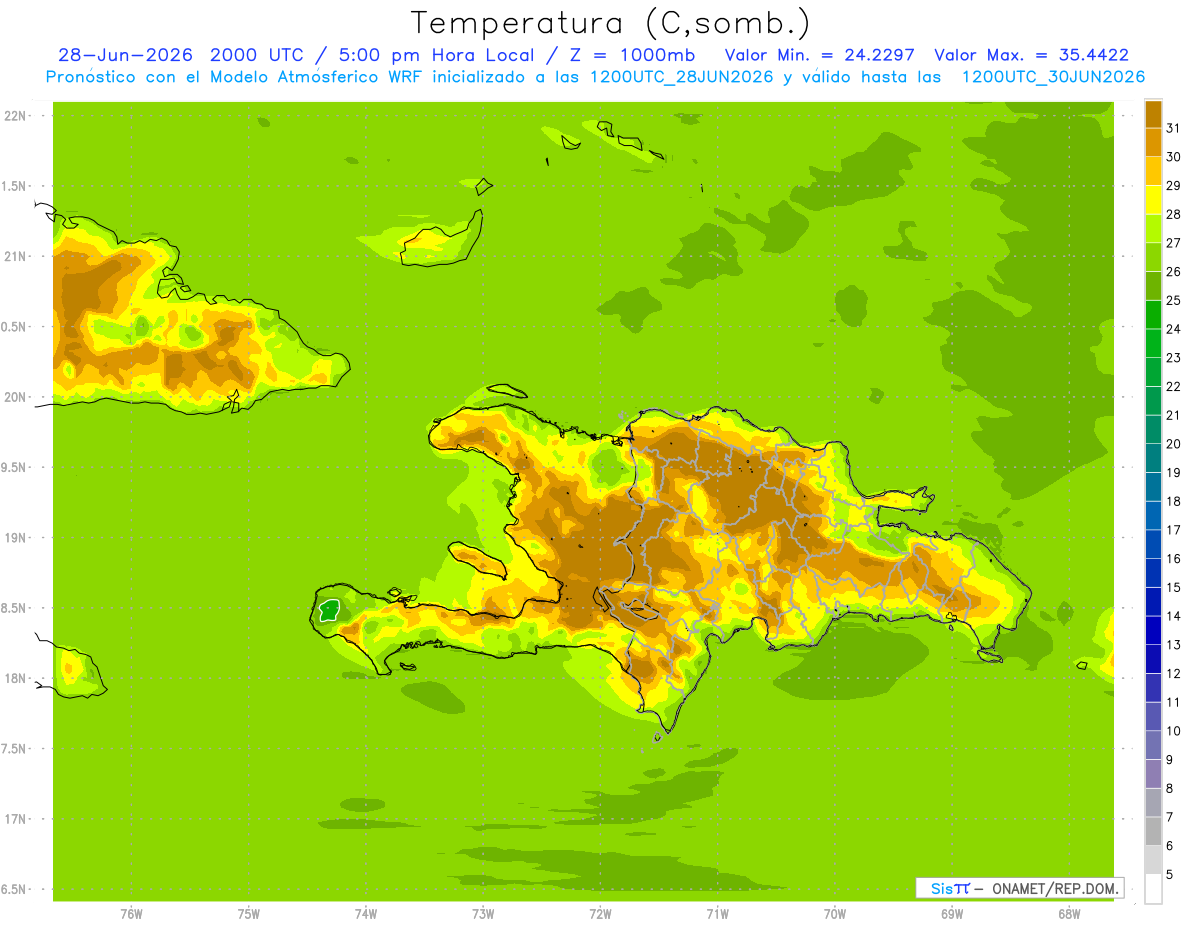This screenshot has width=1200, height=927.
Task: Click legend label "27"
Action: [1173, 243]
